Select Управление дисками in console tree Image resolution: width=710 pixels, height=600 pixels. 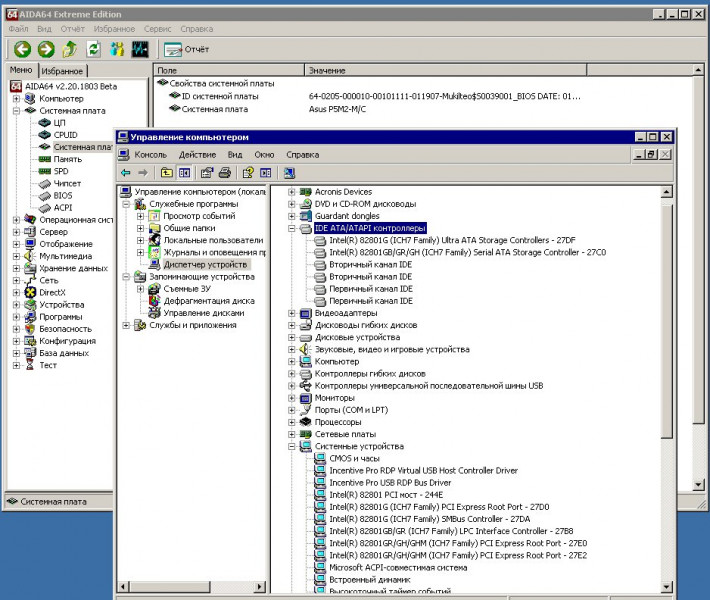click(x=204, y=313)
